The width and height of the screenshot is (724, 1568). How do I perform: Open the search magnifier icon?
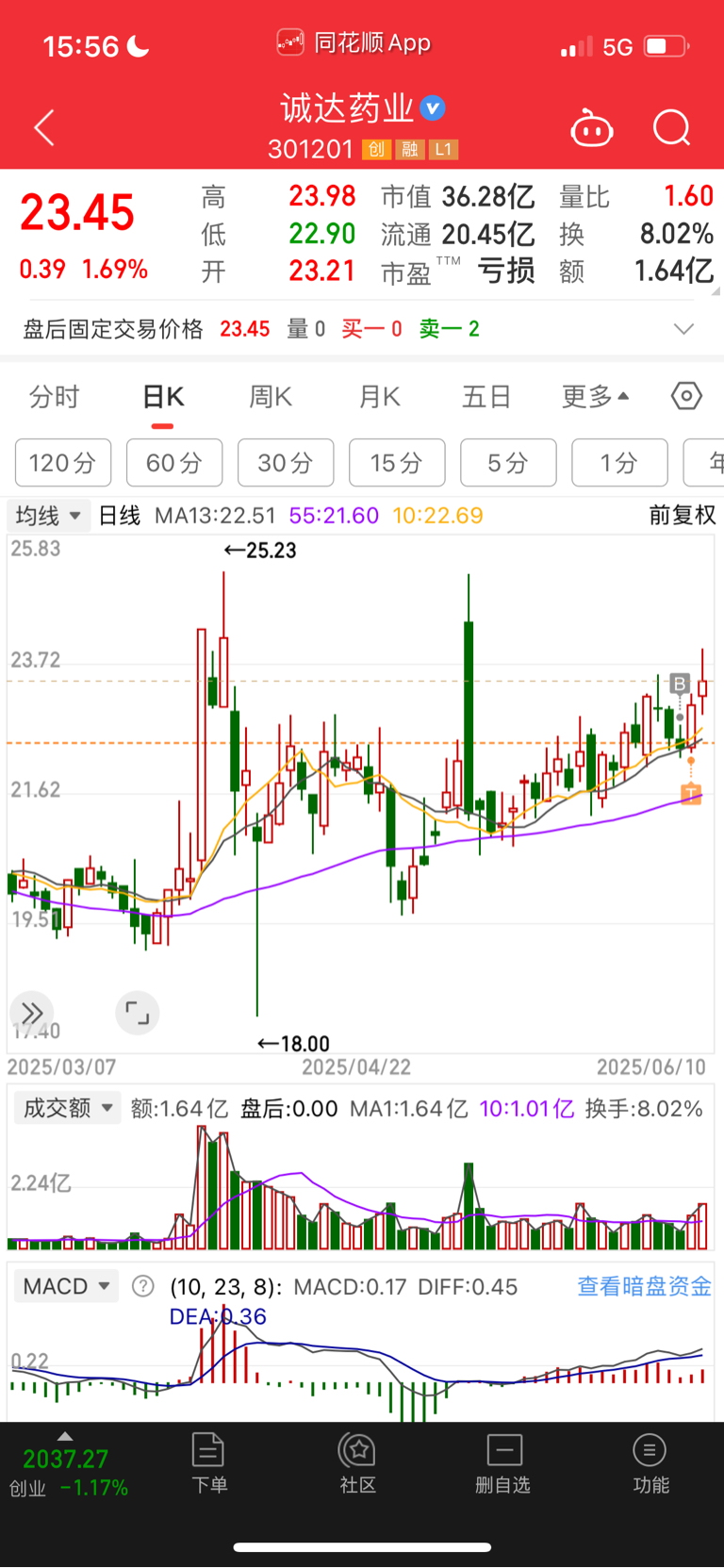click(x=672, y=127)
